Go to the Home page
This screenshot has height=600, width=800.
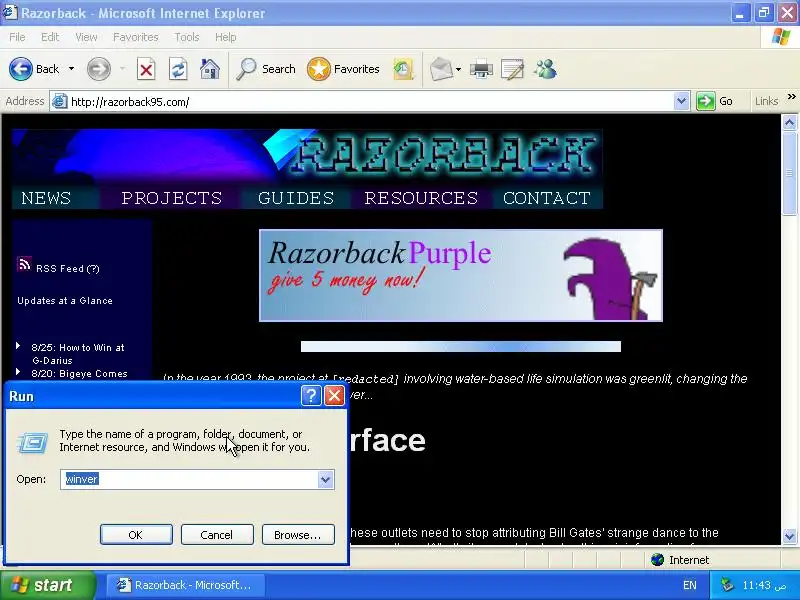click(x=210, y=69)
